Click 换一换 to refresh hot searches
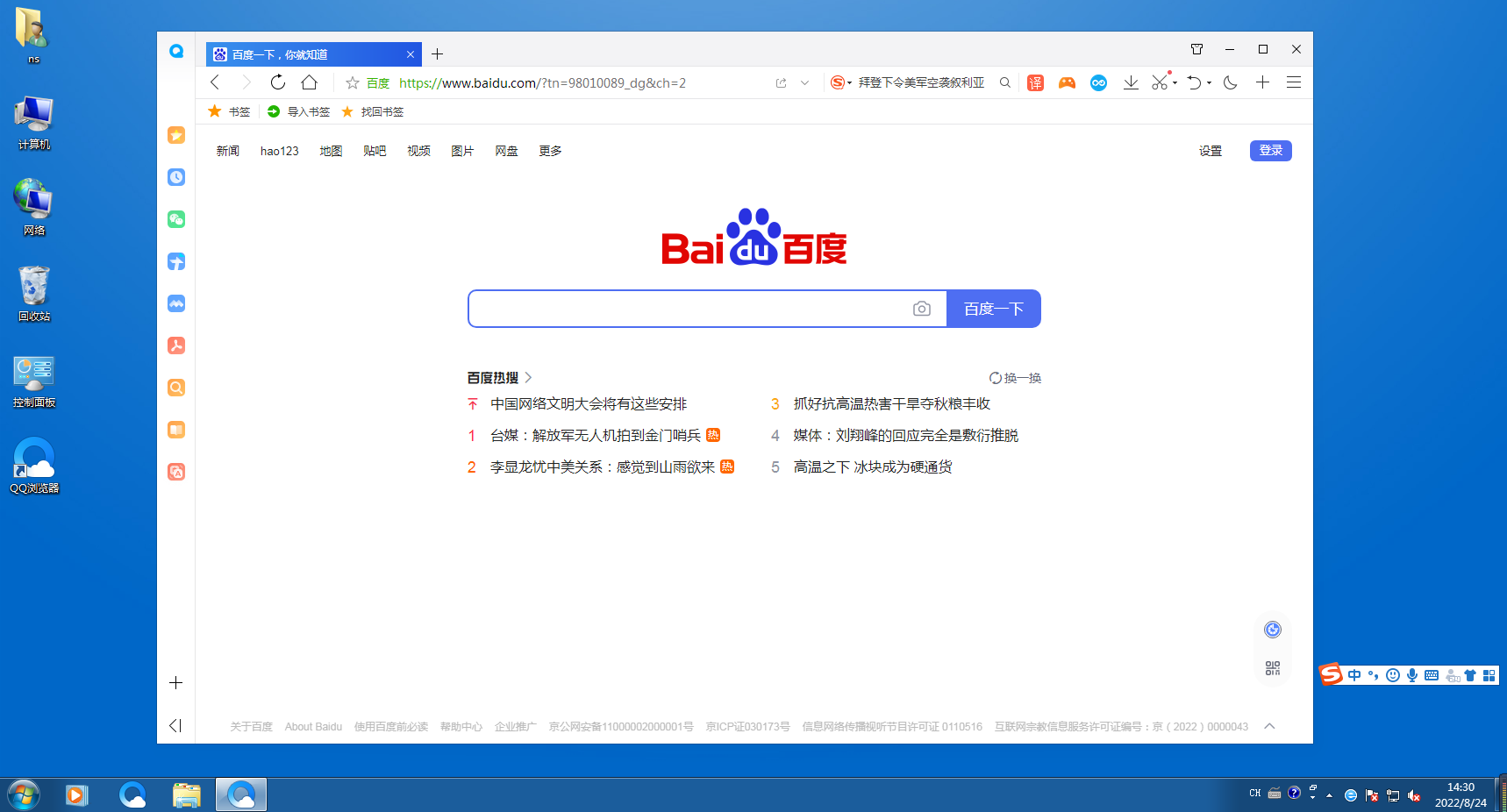 coord(1015,378)
